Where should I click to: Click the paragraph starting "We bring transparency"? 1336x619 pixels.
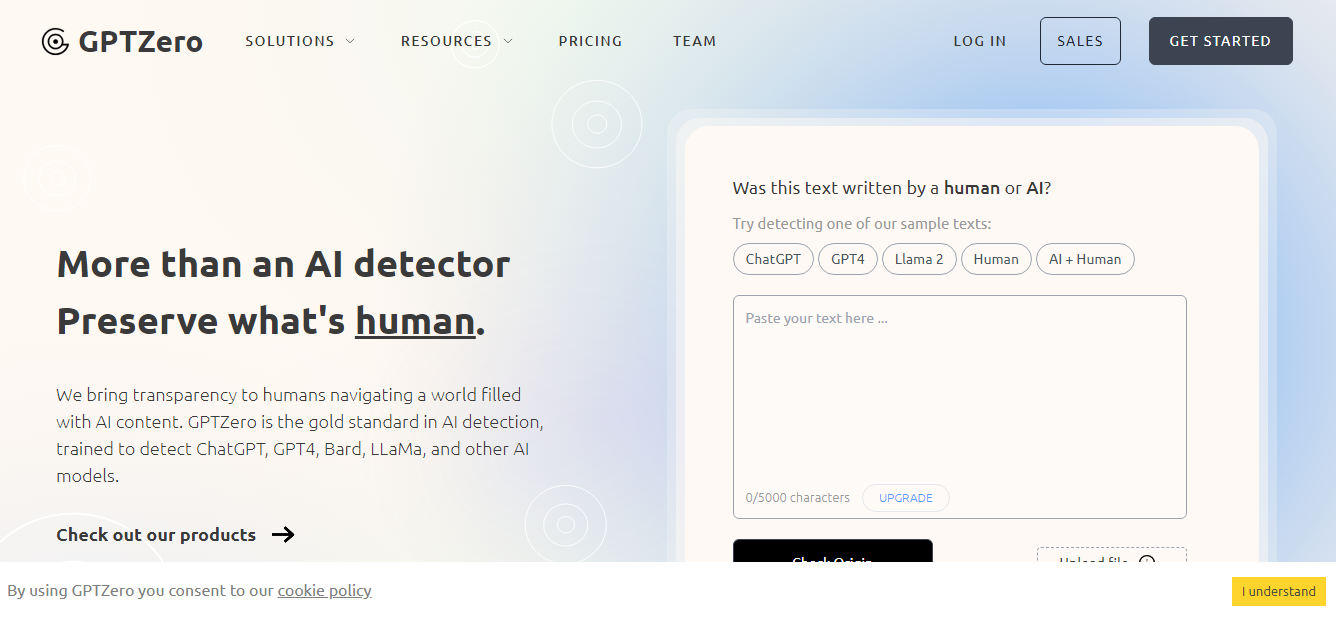pyautogui.click(x=300, y=435)
